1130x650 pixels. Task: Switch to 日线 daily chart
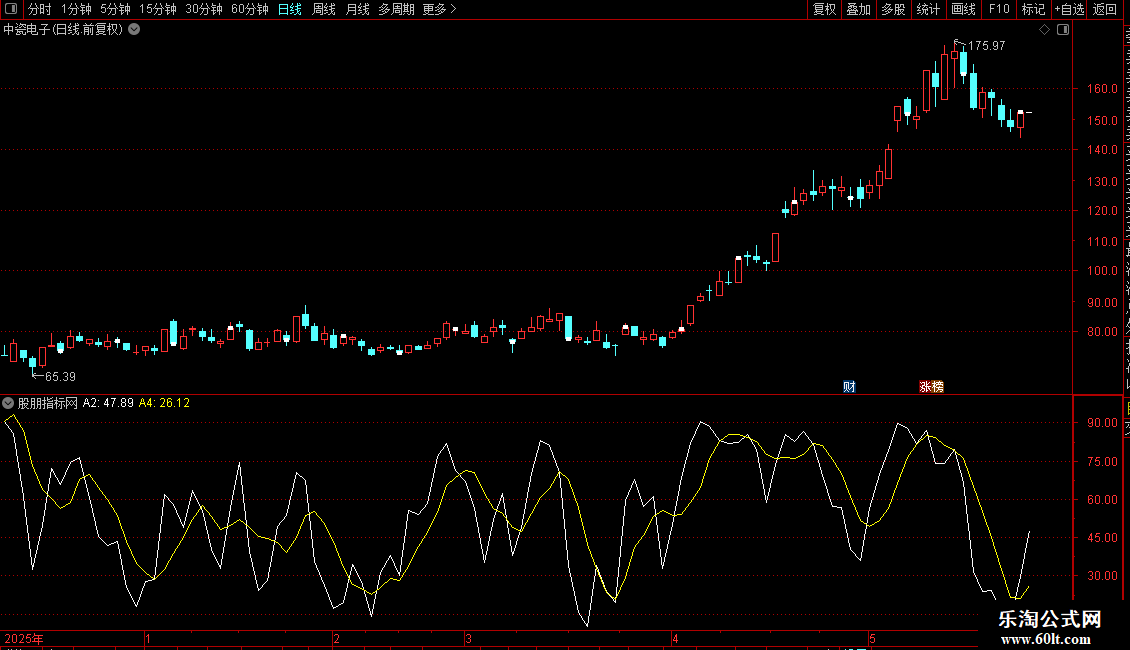290,9
